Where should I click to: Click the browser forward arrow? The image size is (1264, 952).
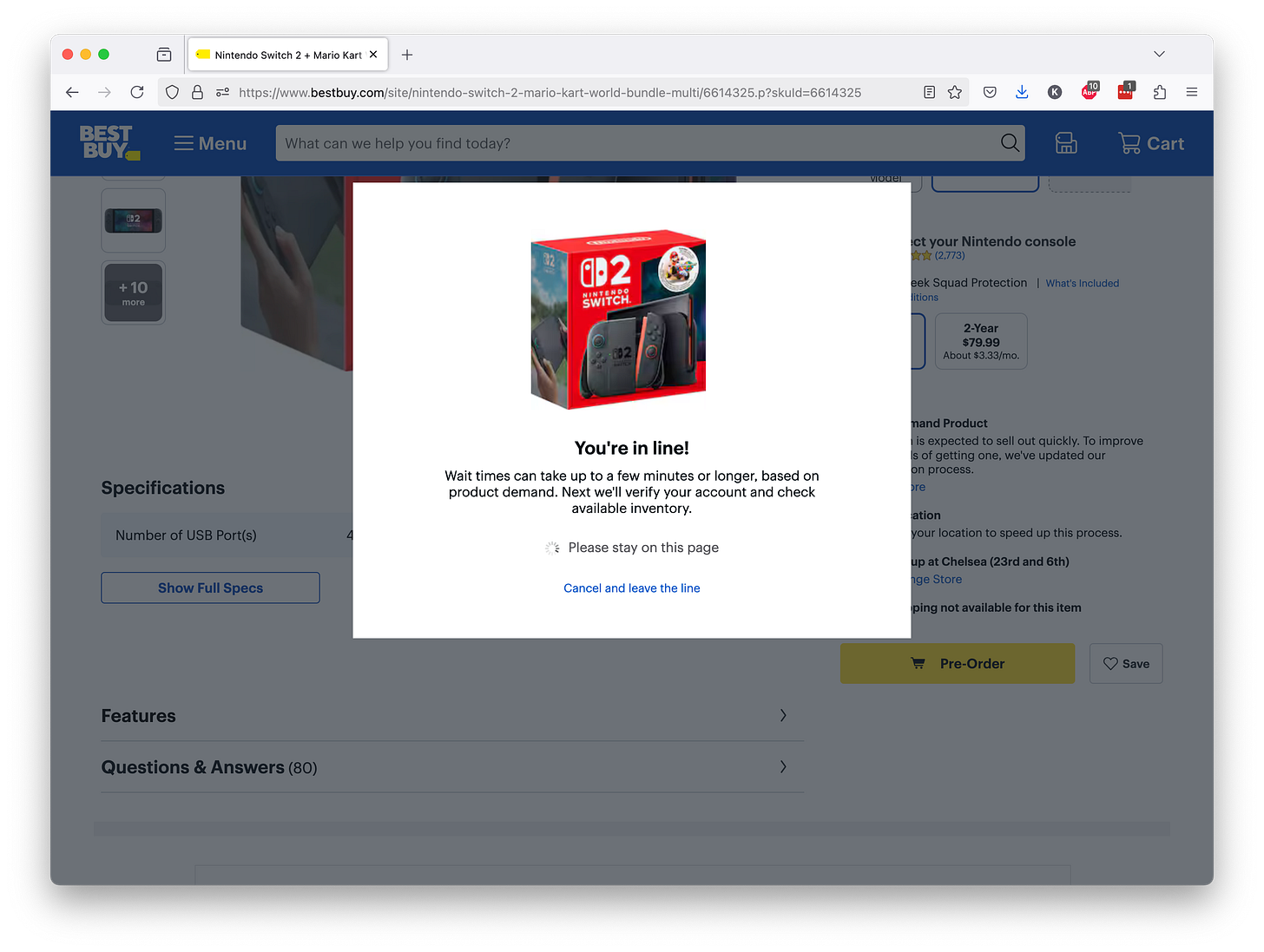pos(104,92)
